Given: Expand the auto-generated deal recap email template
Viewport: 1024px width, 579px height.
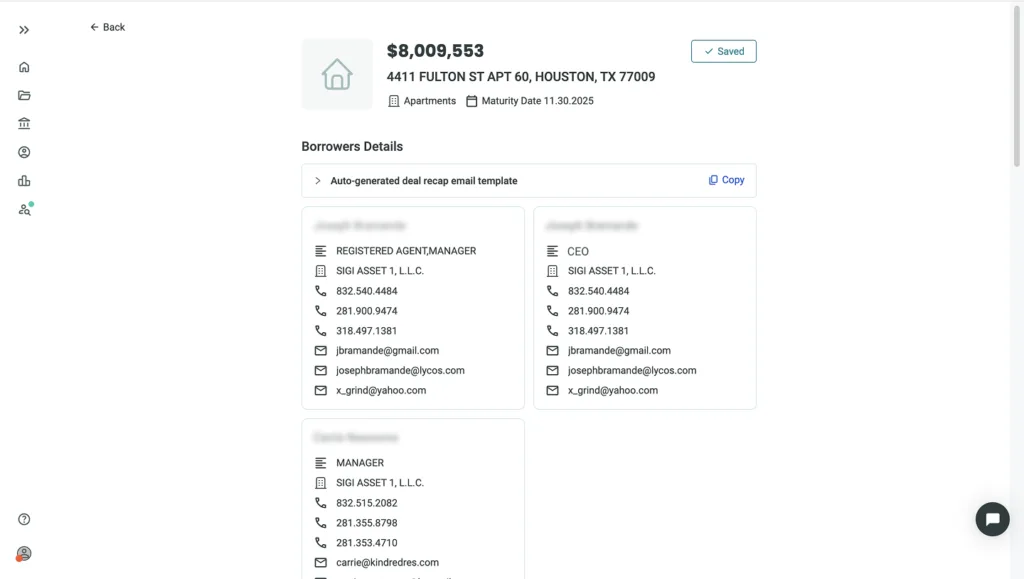Looking at the screenshot, I should (x=318, y=181).
